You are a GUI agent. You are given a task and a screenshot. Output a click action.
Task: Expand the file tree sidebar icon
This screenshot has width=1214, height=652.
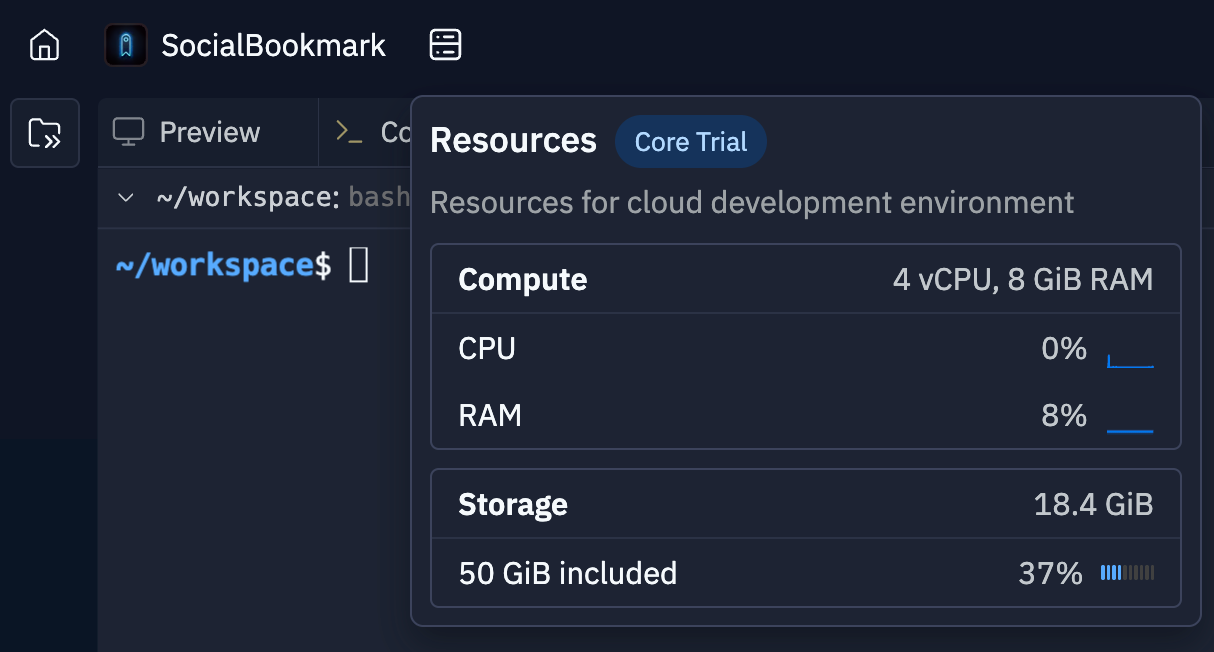45,132
